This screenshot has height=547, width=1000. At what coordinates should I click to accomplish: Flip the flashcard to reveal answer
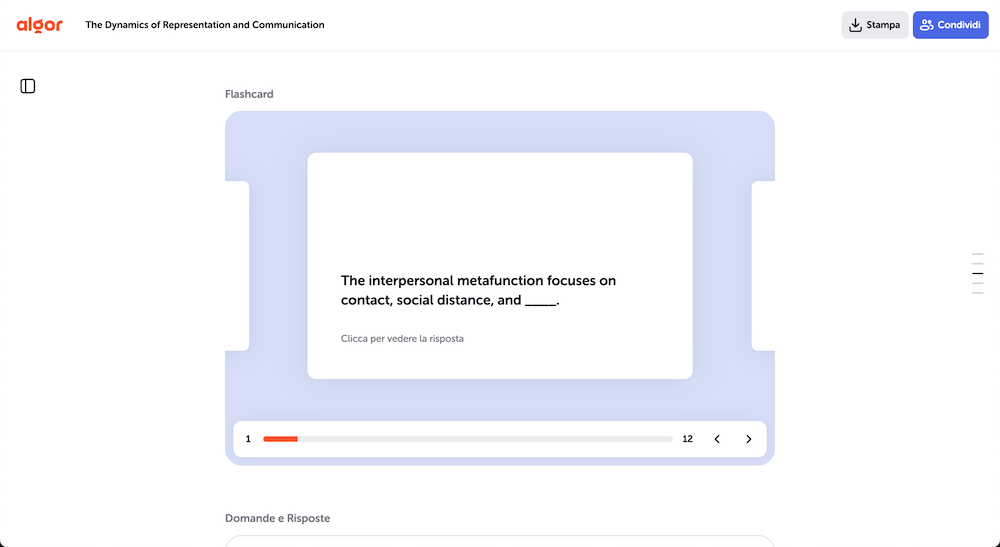tap(500, 265)
